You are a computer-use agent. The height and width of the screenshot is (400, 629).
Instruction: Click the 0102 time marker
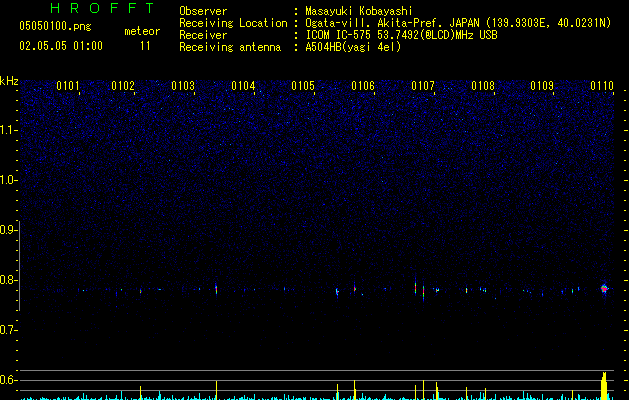[x=123, y=86]
